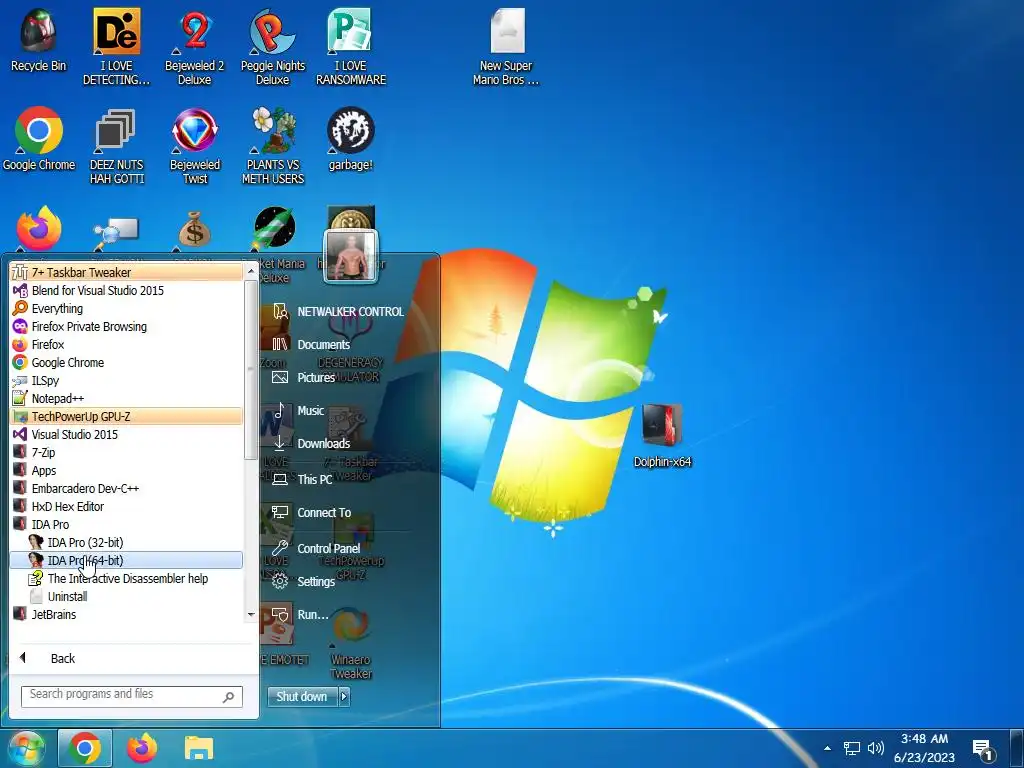Launch the Bejeweled 2 Deluxe desktop icon
The height and width of the screenshot is (768, 1024).
pos(195,46)
